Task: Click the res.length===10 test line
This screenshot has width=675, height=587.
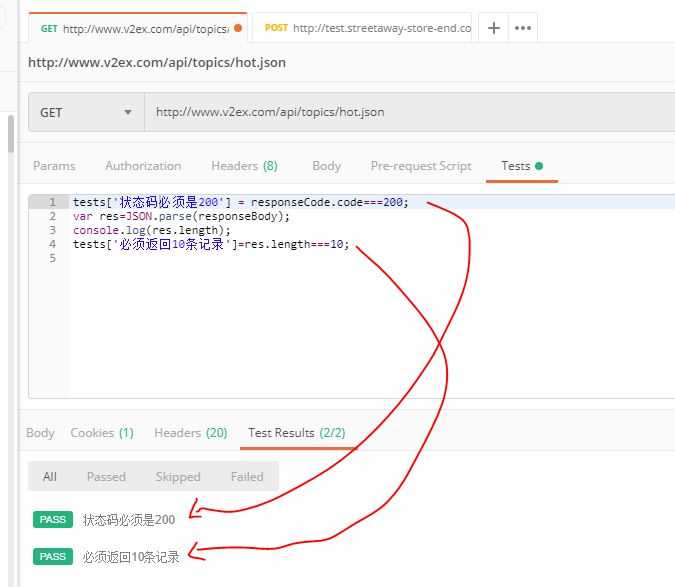Action: tap(211, 244)
